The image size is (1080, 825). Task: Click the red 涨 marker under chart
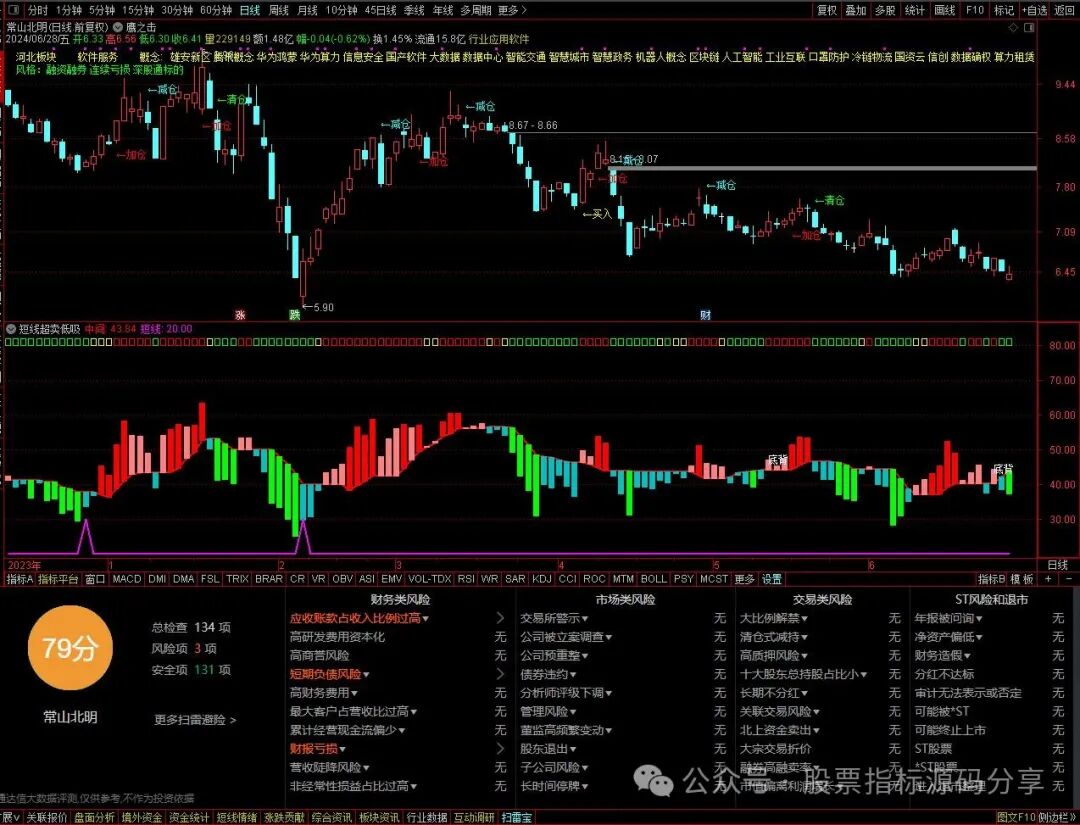240,315
